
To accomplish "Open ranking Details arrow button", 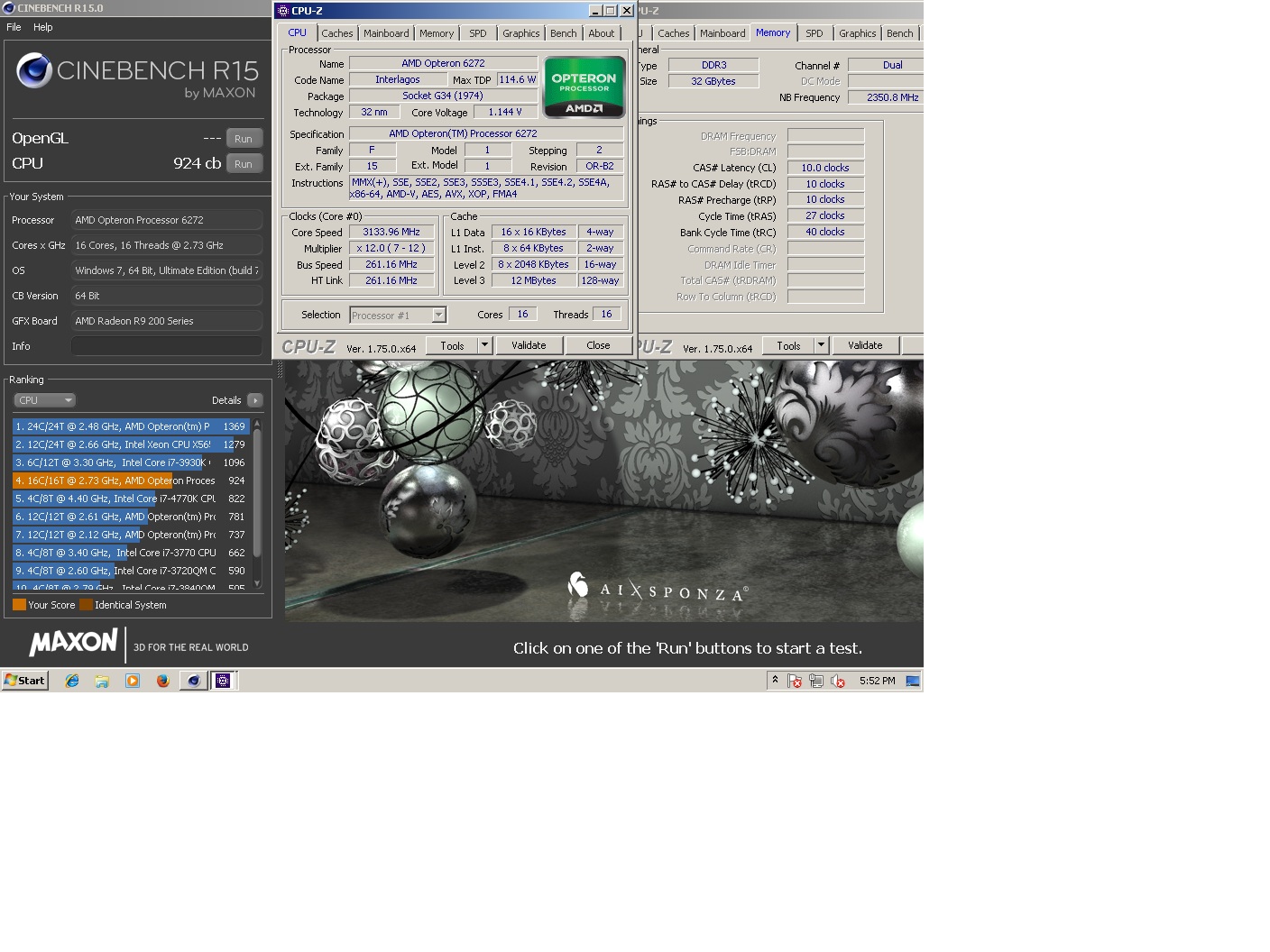I will [255, 400].
